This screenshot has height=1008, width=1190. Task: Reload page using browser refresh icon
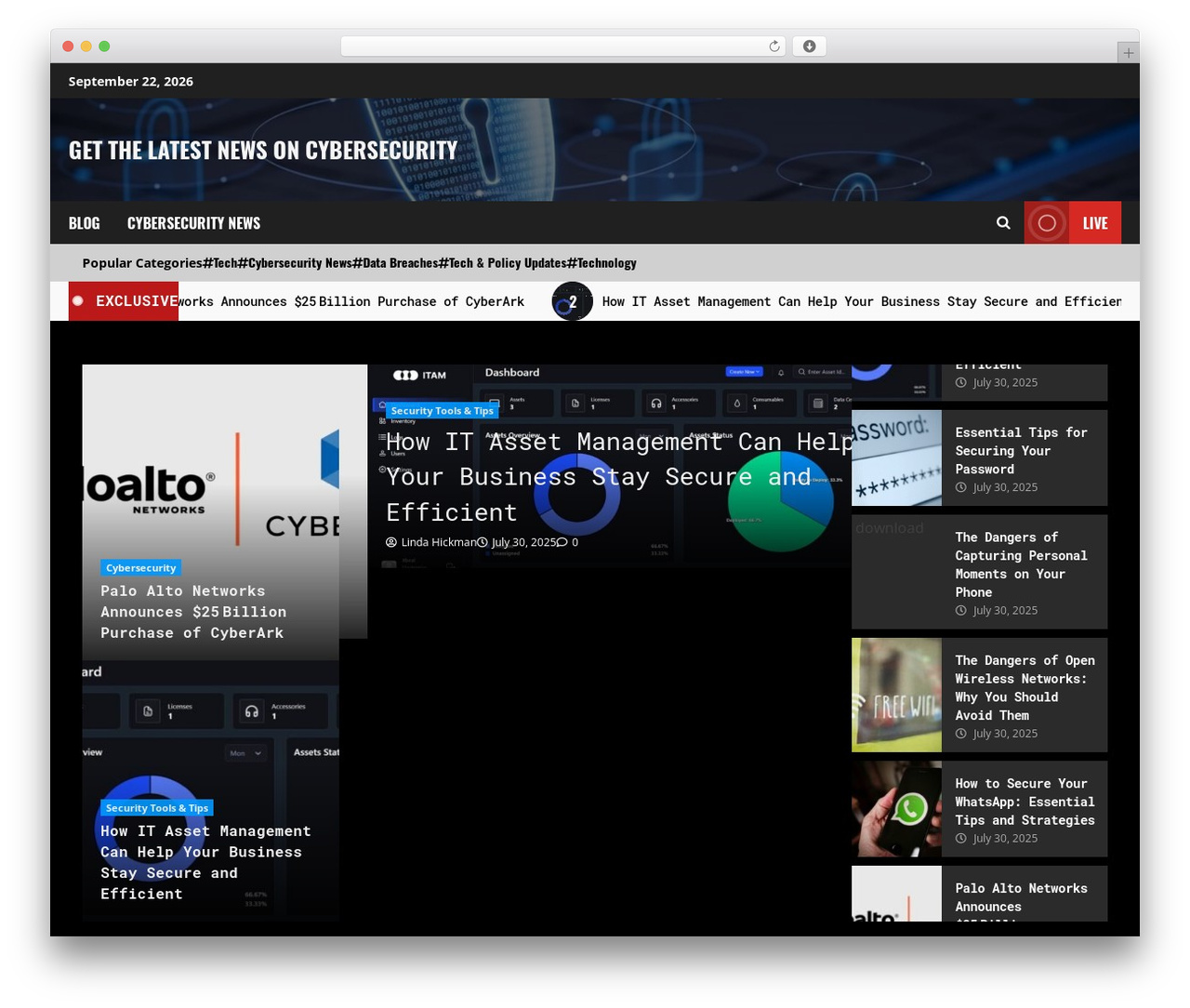774,46
